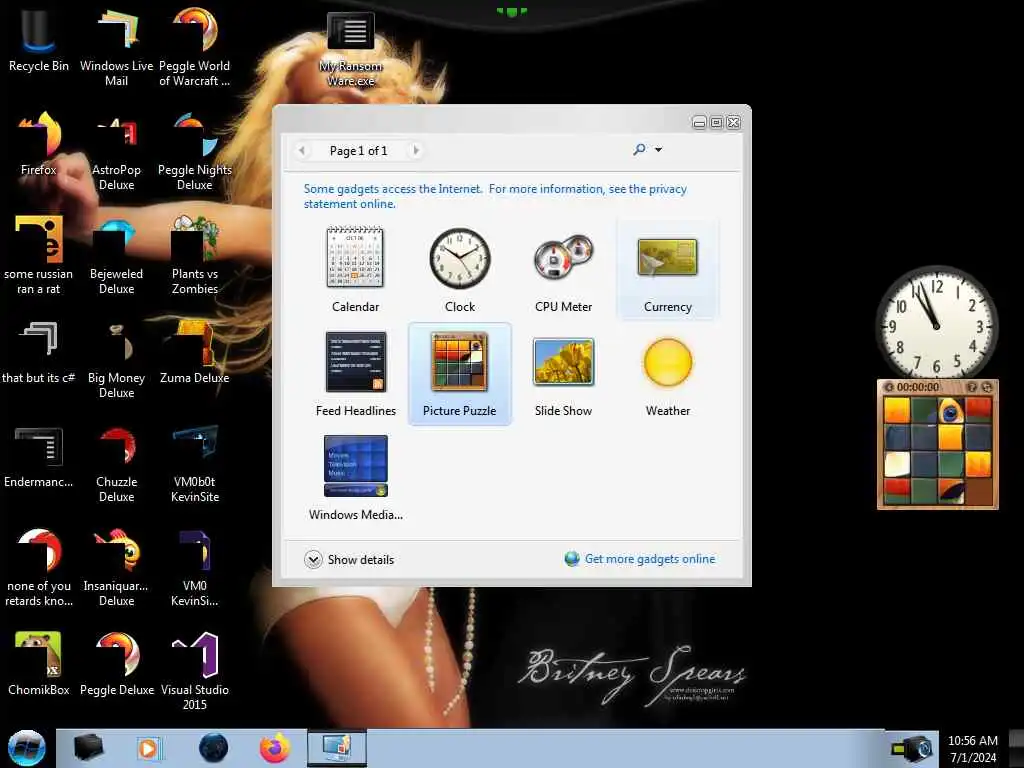Viewport: 1024px width, 768px height.
Task: Click Peggle Nights Deluxe desktop icon
Action: click(x=195, y=152)
